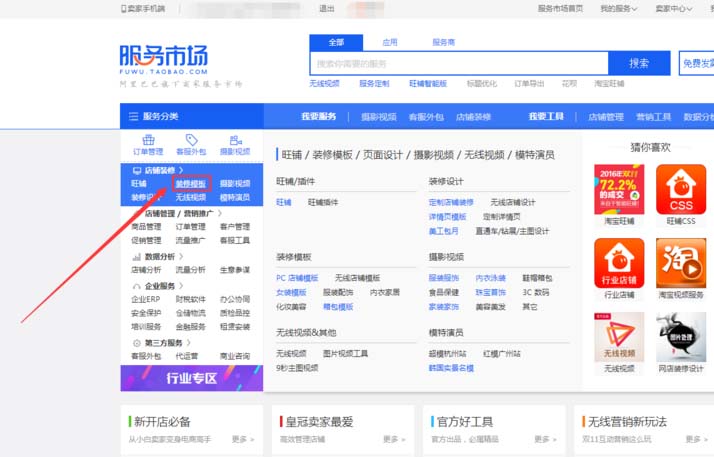
Task: Click the bar chart icon beside 数据分析
Action: [136, 257]
